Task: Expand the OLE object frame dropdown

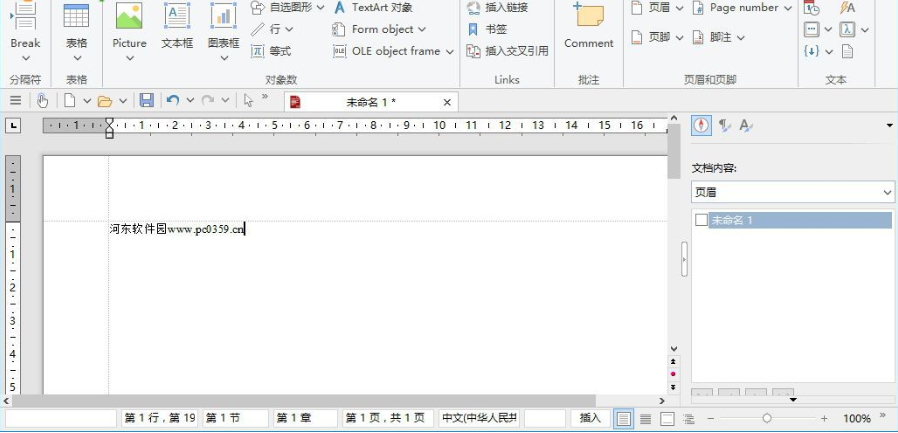Action: [x=449, y=51]
